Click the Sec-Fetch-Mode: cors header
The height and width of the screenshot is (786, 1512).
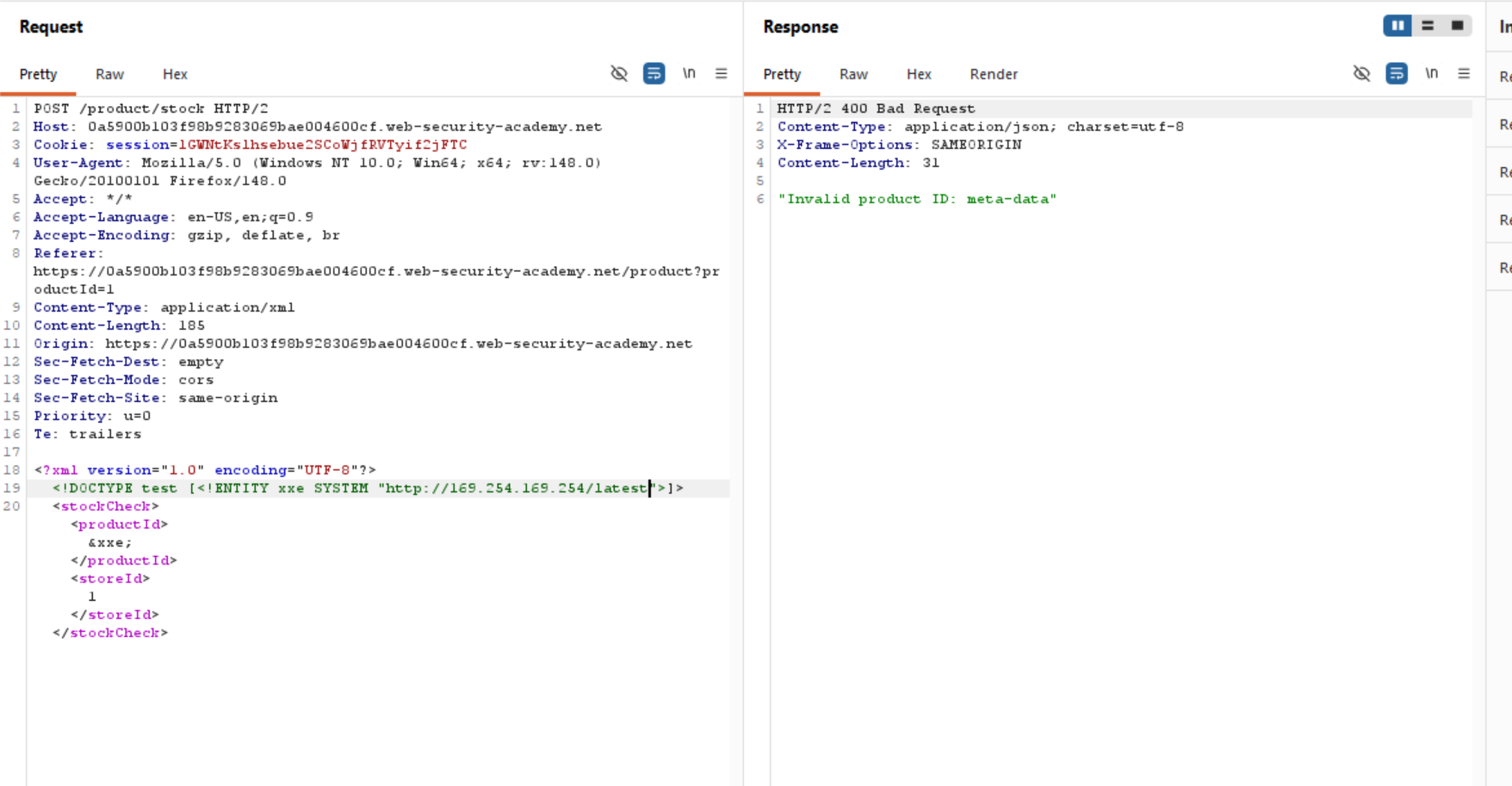pos(123,380)
